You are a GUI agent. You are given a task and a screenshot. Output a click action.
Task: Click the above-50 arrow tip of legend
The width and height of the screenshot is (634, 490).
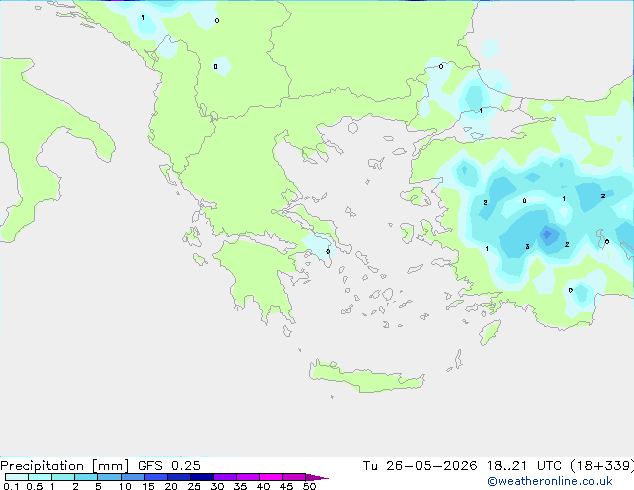coord(317,478)
